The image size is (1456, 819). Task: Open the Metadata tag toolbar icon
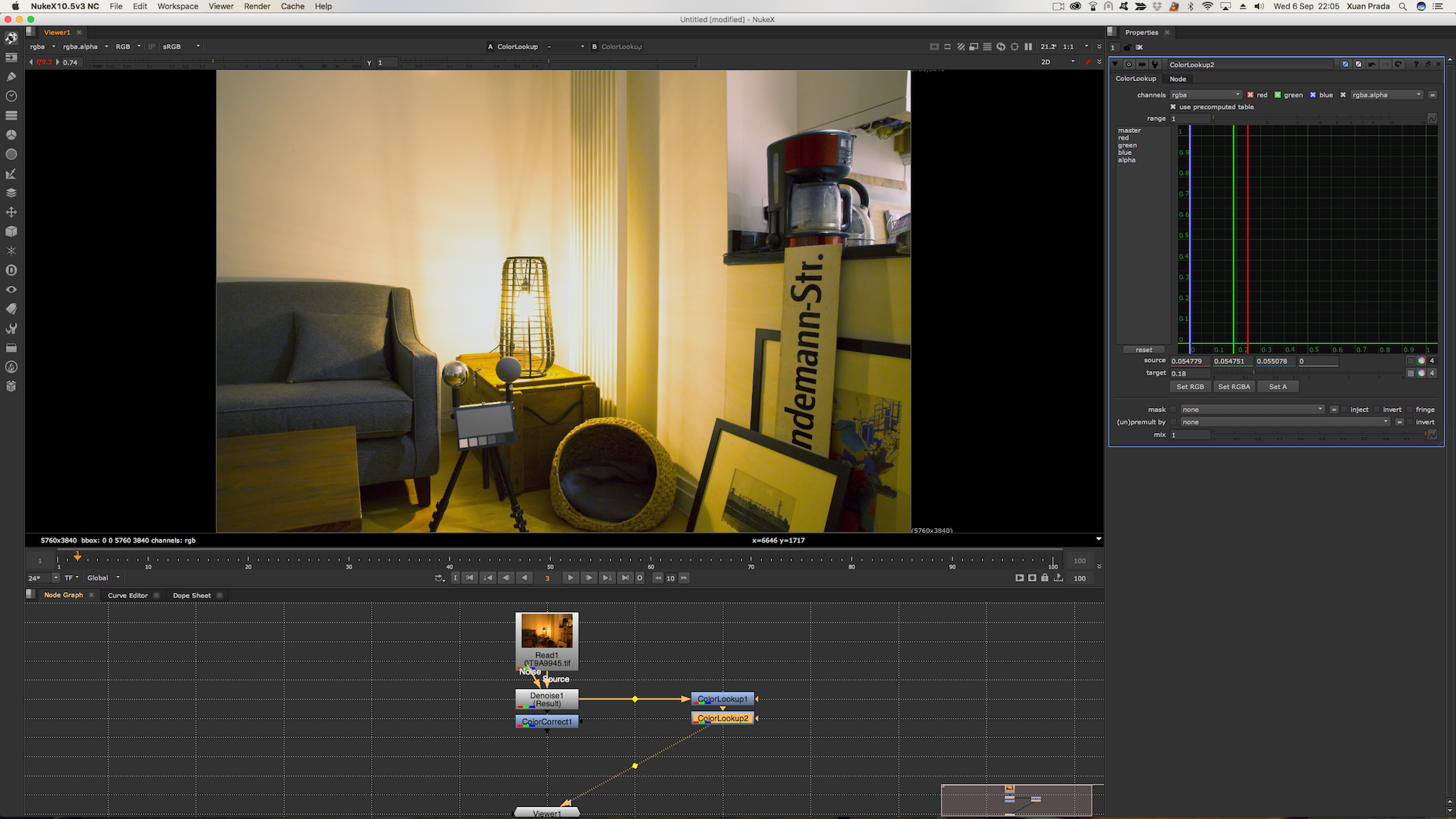[x=11, y=309]
